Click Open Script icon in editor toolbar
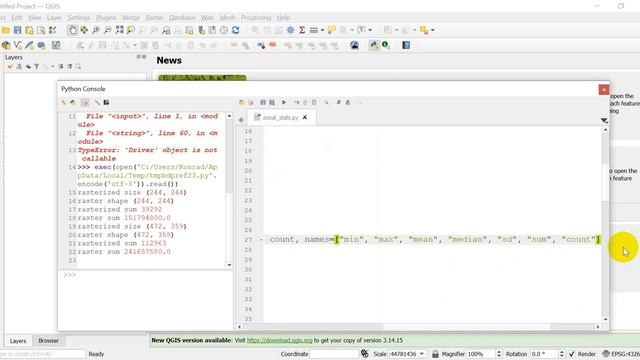The height and width of the screenshot is (360, 640). [x=241, y=102]
